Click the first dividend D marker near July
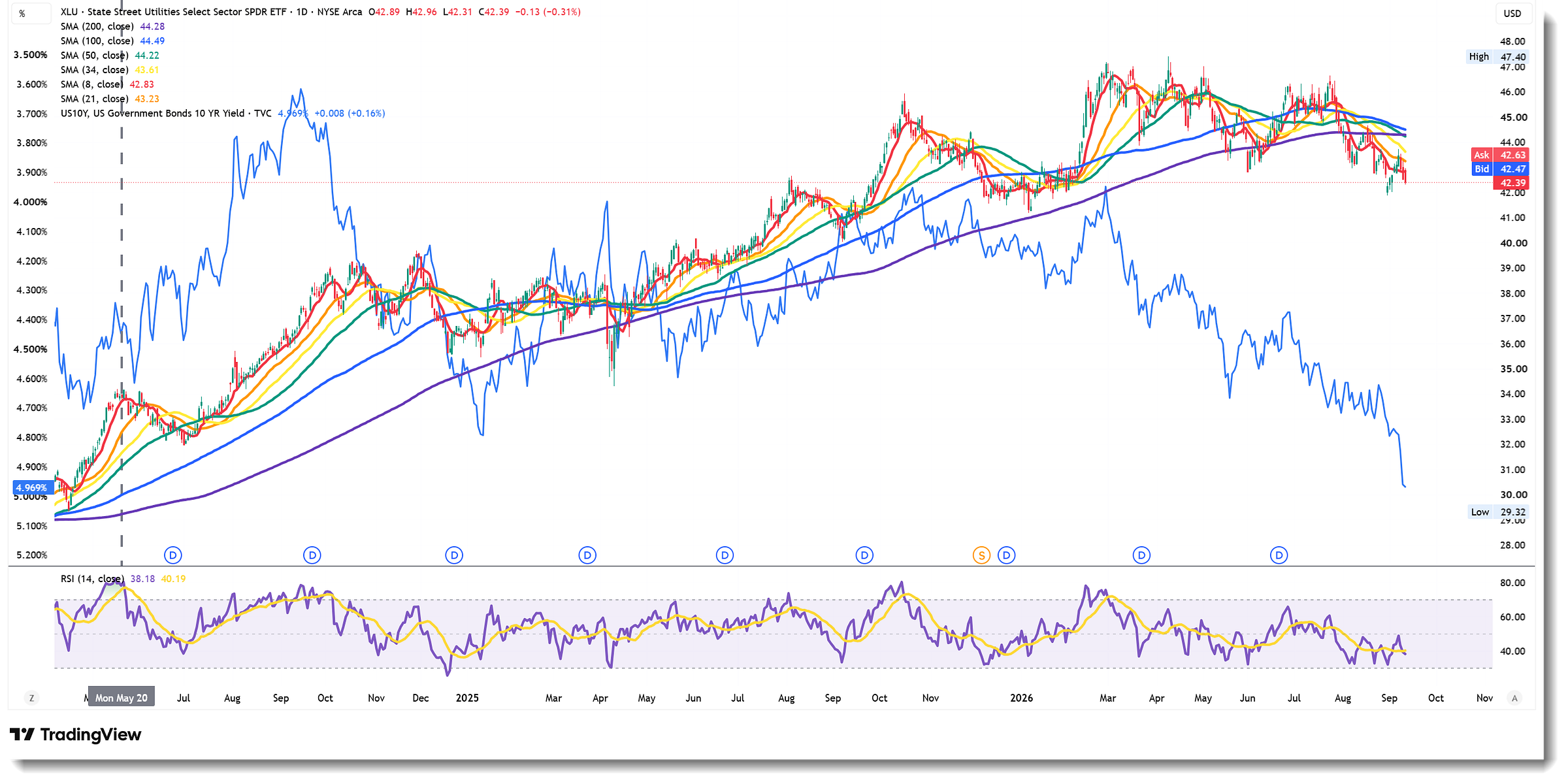 (172, 555)
